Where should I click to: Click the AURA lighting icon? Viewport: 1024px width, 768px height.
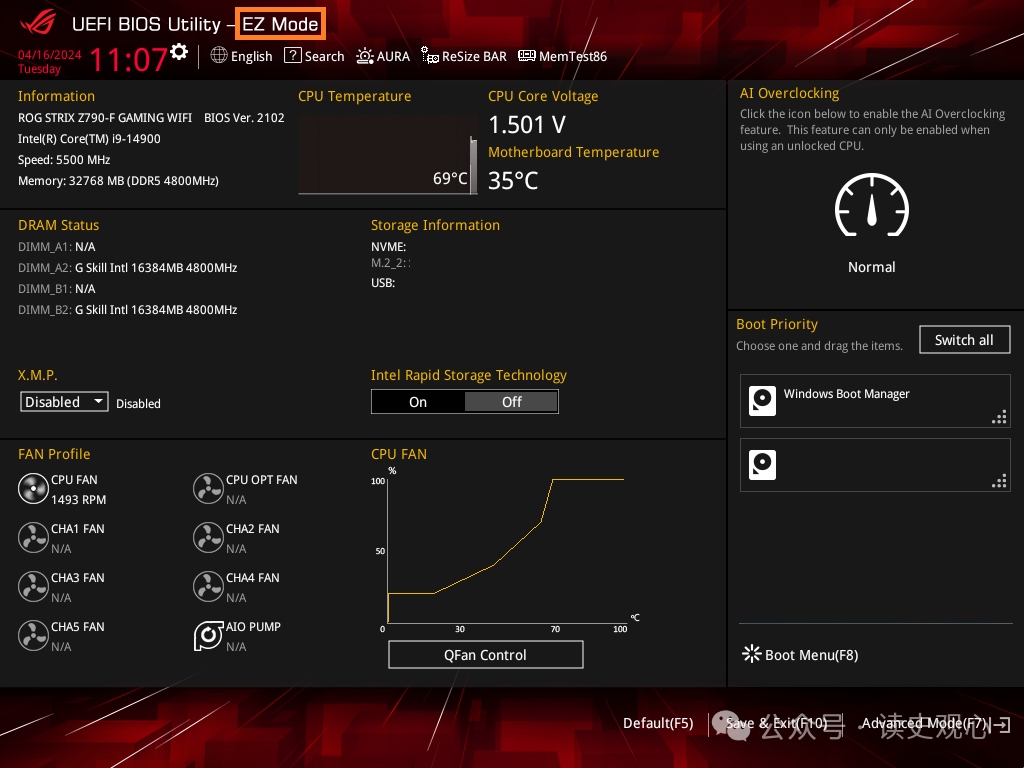pos(364,56)
